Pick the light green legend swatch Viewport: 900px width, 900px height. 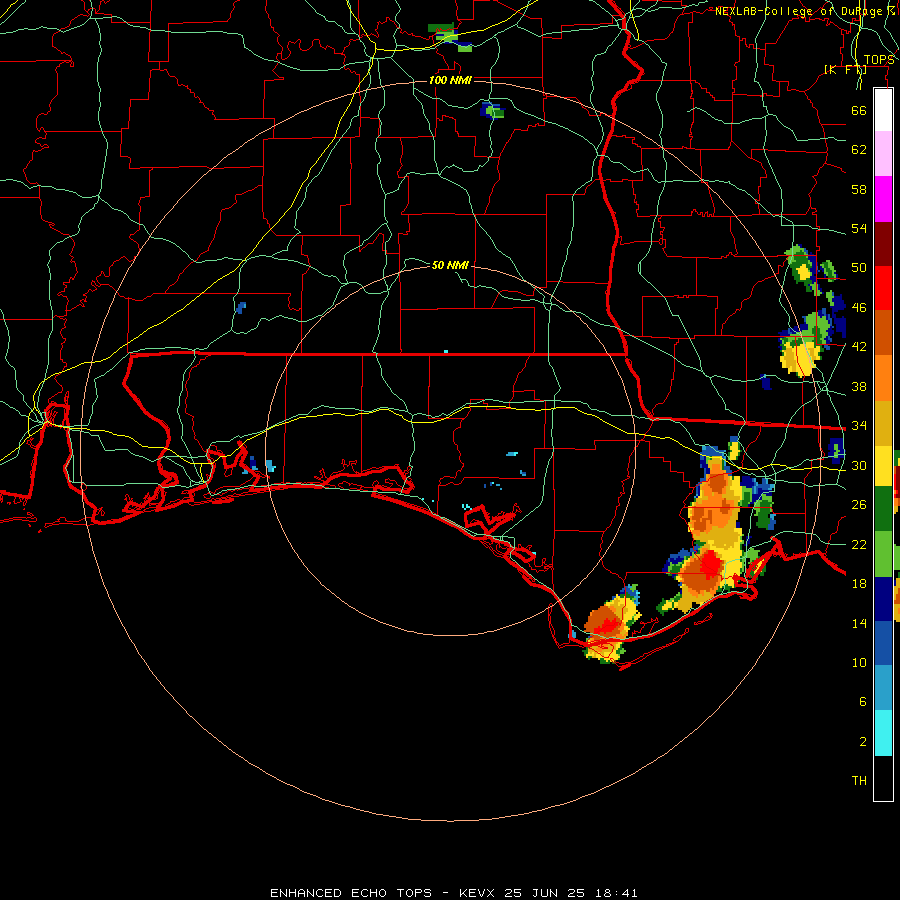(883, 554)
